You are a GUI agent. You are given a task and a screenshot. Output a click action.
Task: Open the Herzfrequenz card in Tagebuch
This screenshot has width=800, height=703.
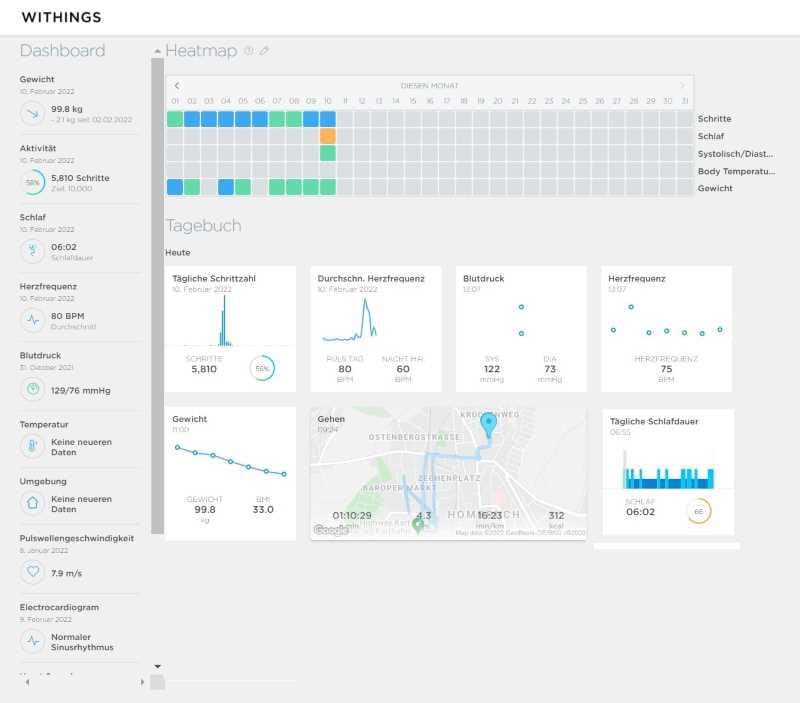(x=667, y=329)
